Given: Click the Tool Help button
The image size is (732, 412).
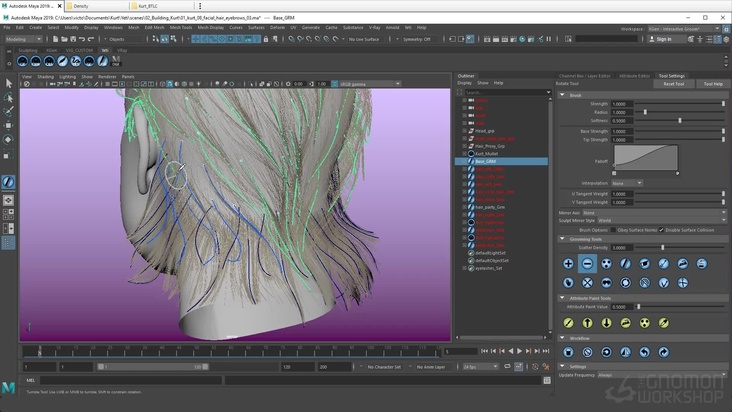Looking at the screenshot, I should (x=713, y=84).
